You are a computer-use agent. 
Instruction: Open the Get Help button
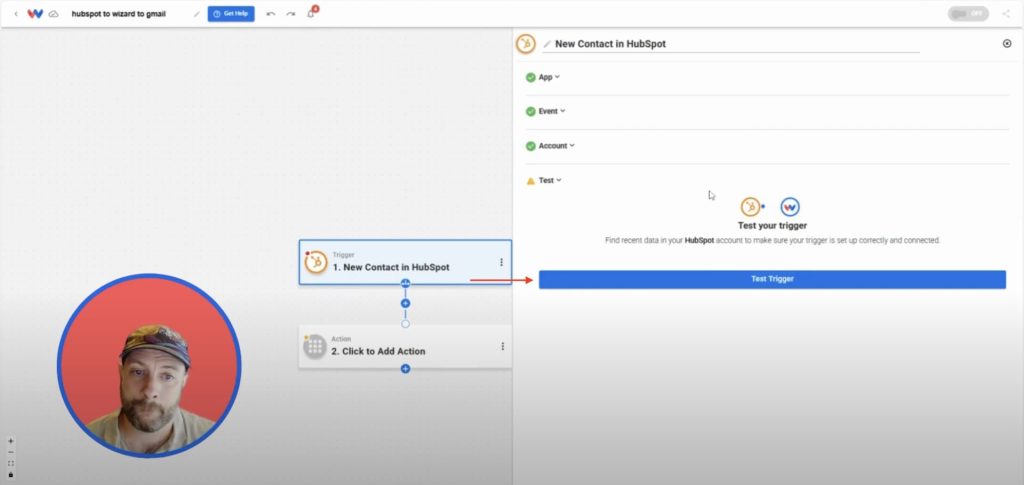231,14
